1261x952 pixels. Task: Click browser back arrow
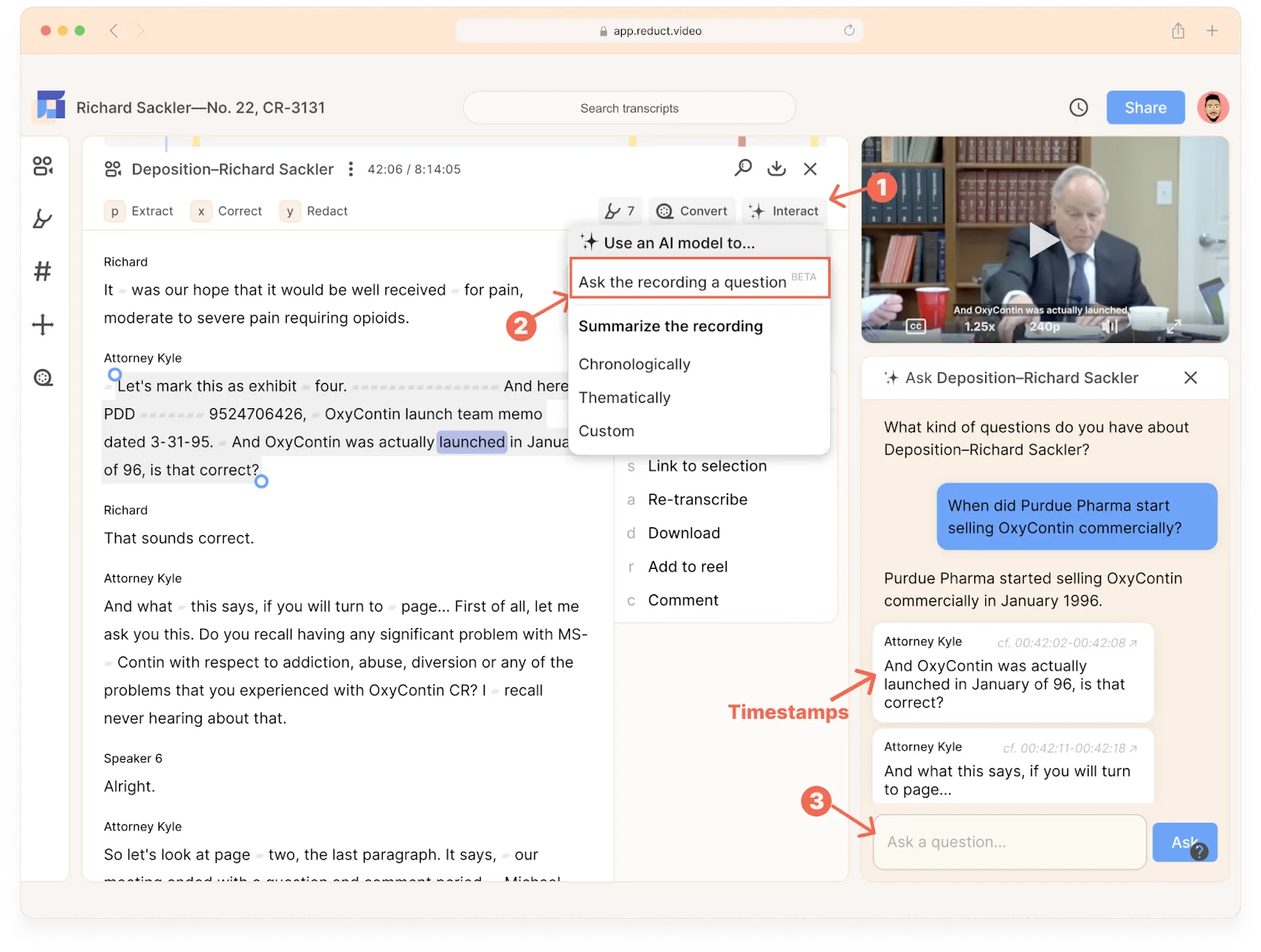pos(113,31)
